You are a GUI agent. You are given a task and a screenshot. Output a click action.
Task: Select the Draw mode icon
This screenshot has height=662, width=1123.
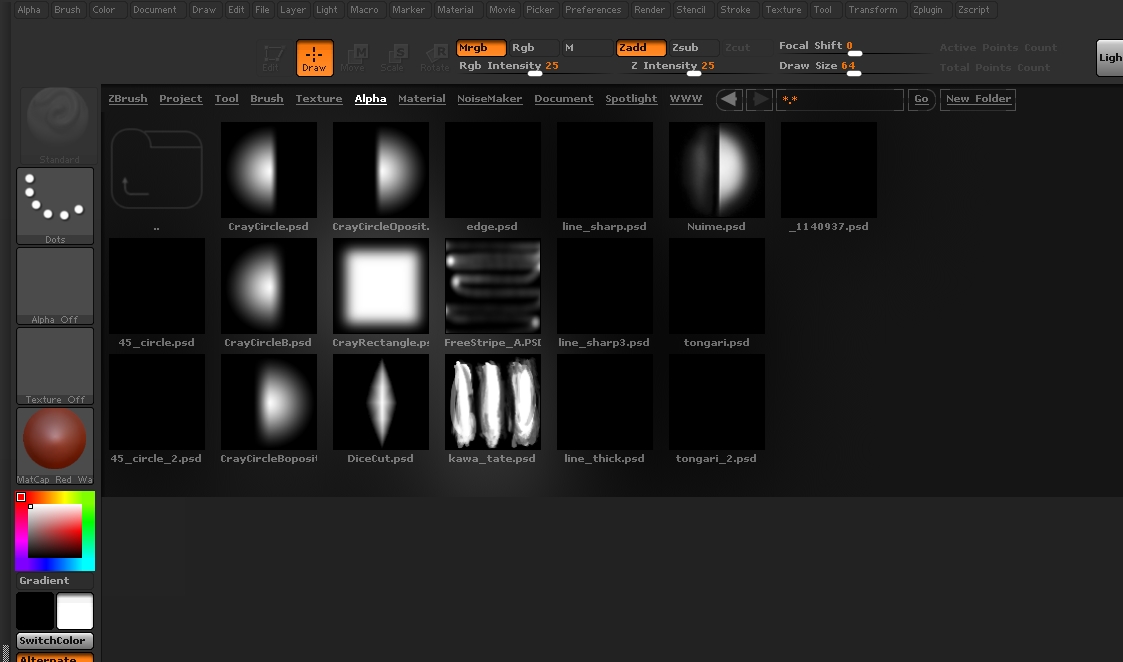(x=314, y=58)
